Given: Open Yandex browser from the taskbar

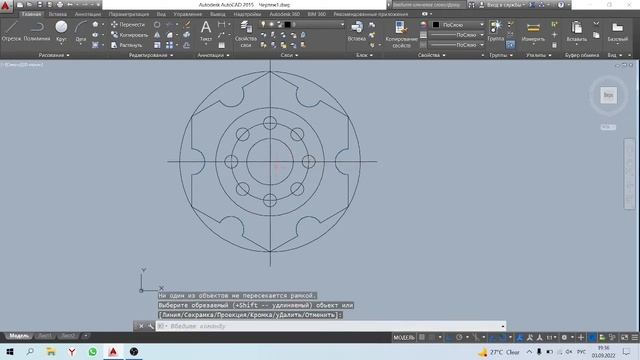Looking at the screenshot, I should click(72, 351).
